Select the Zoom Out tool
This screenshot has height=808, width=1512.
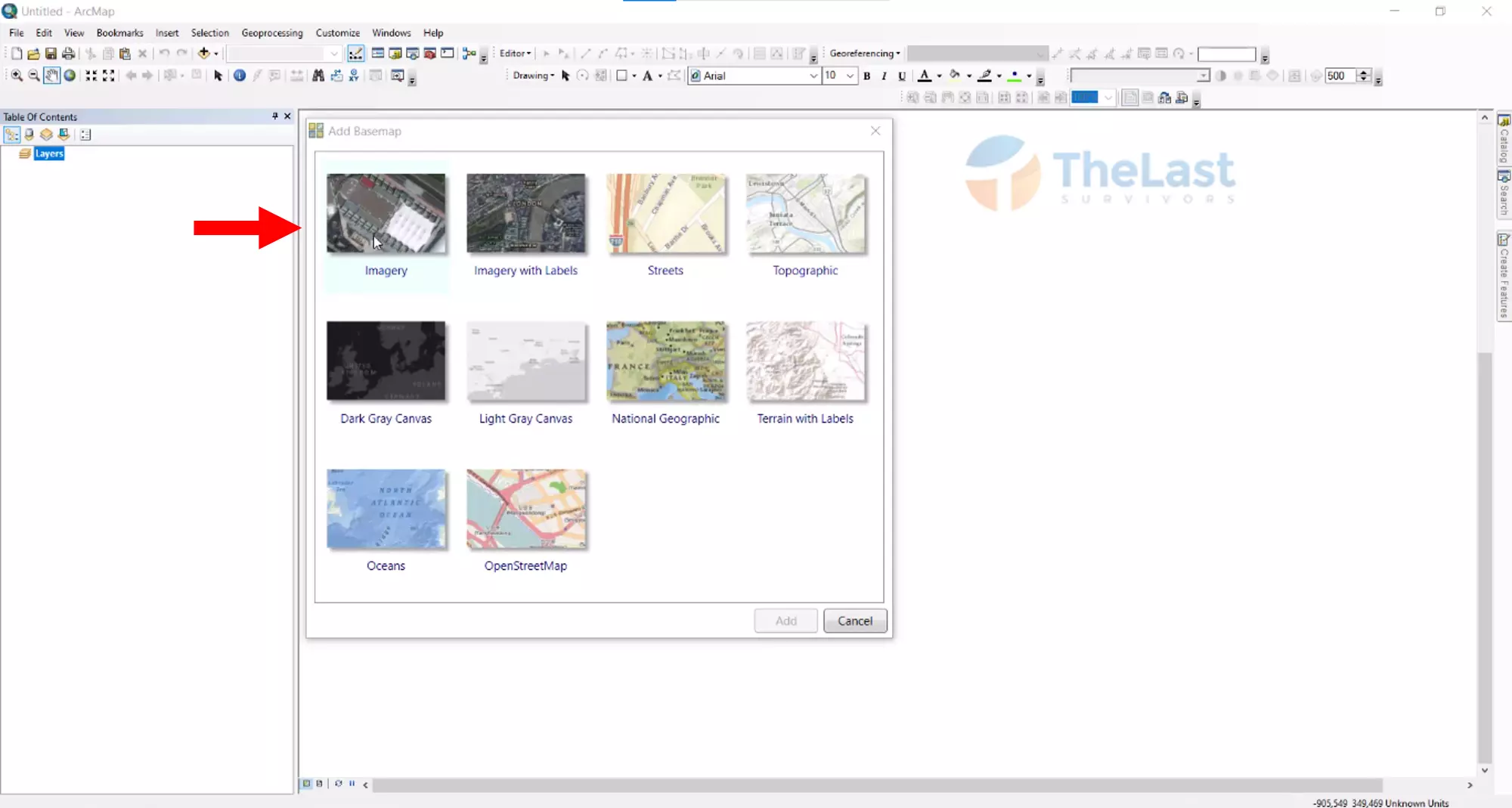click(34, 76)
